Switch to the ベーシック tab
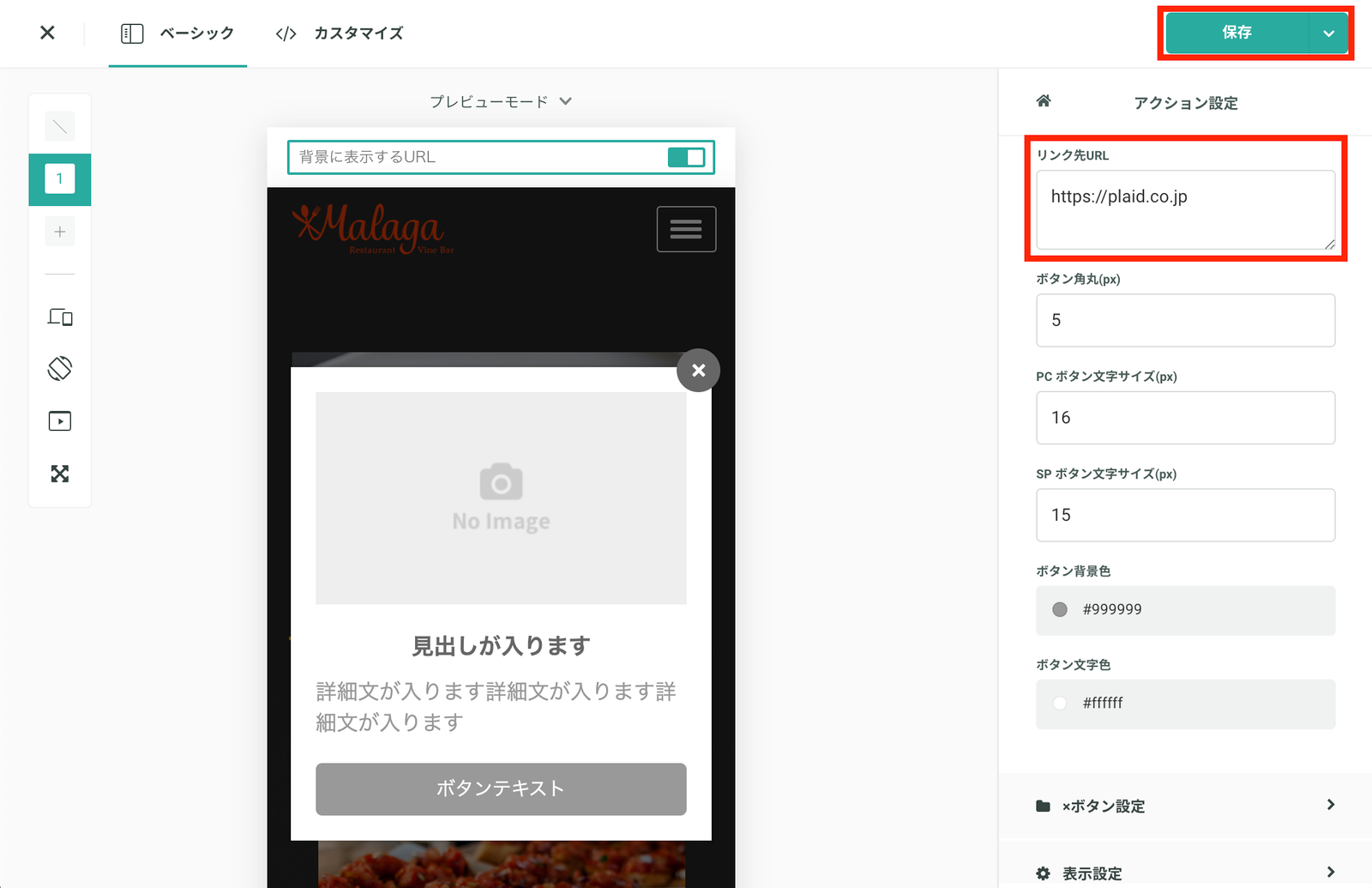1372x888 pixels. 178,33
